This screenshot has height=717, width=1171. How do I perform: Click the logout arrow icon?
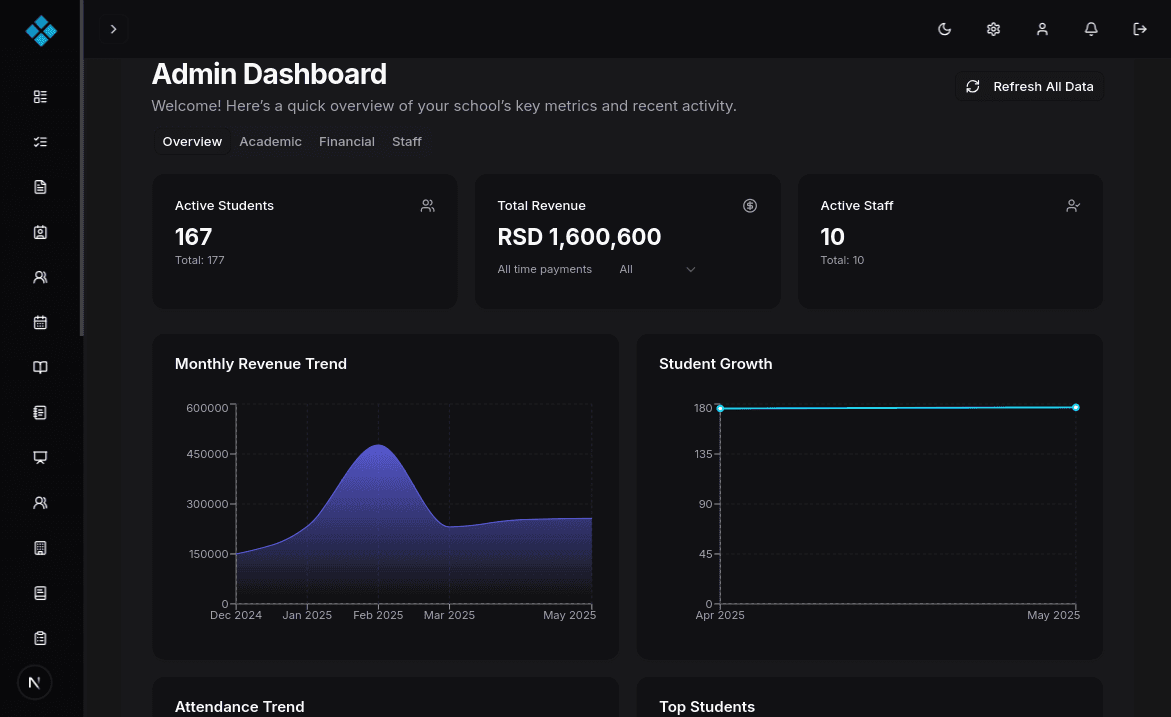(1140, 29)
